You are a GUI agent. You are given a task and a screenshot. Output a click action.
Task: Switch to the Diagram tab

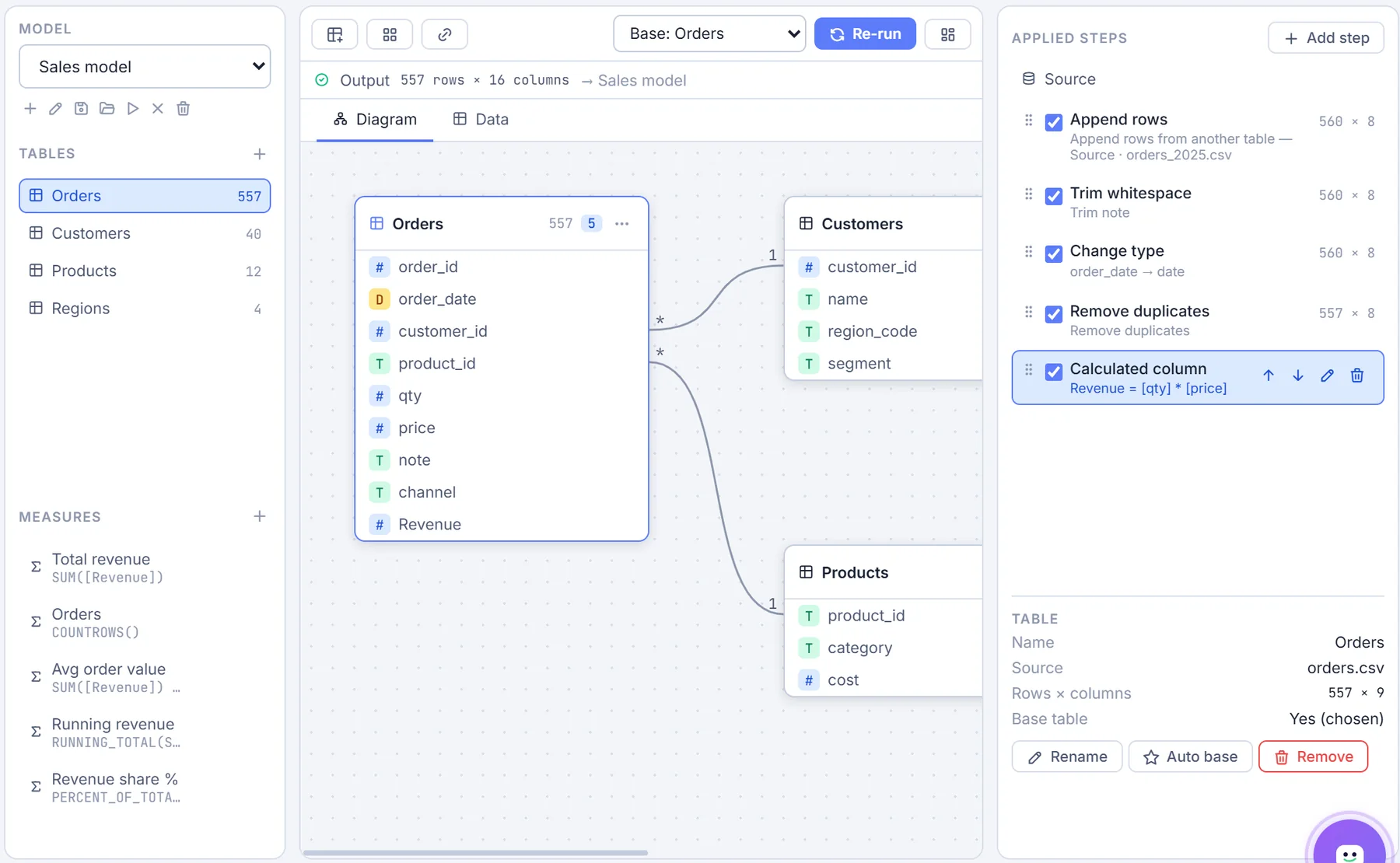375,120
